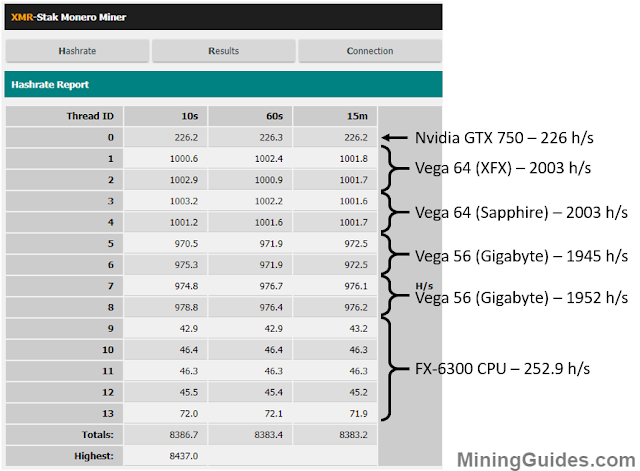Image resolution: width=640 pixels, height=471 pixels.
Task: Select thread 8 60s value 976.4
Action: point(271,307)
